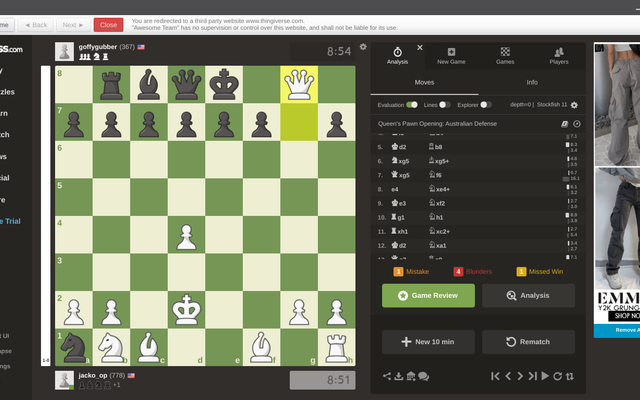640x400 pixels.
Task: Flip the board with the up-down arrows icon
Action: tap(570, 376)
